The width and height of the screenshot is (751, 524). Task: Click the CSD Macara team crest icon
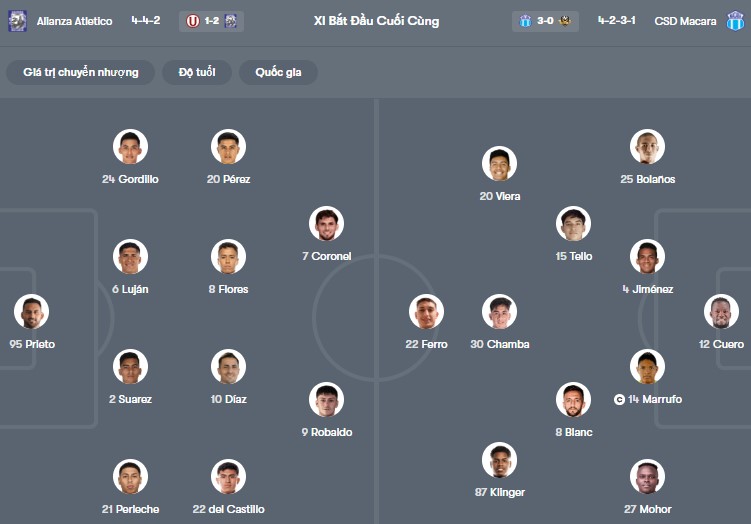[x=735, y=21]
